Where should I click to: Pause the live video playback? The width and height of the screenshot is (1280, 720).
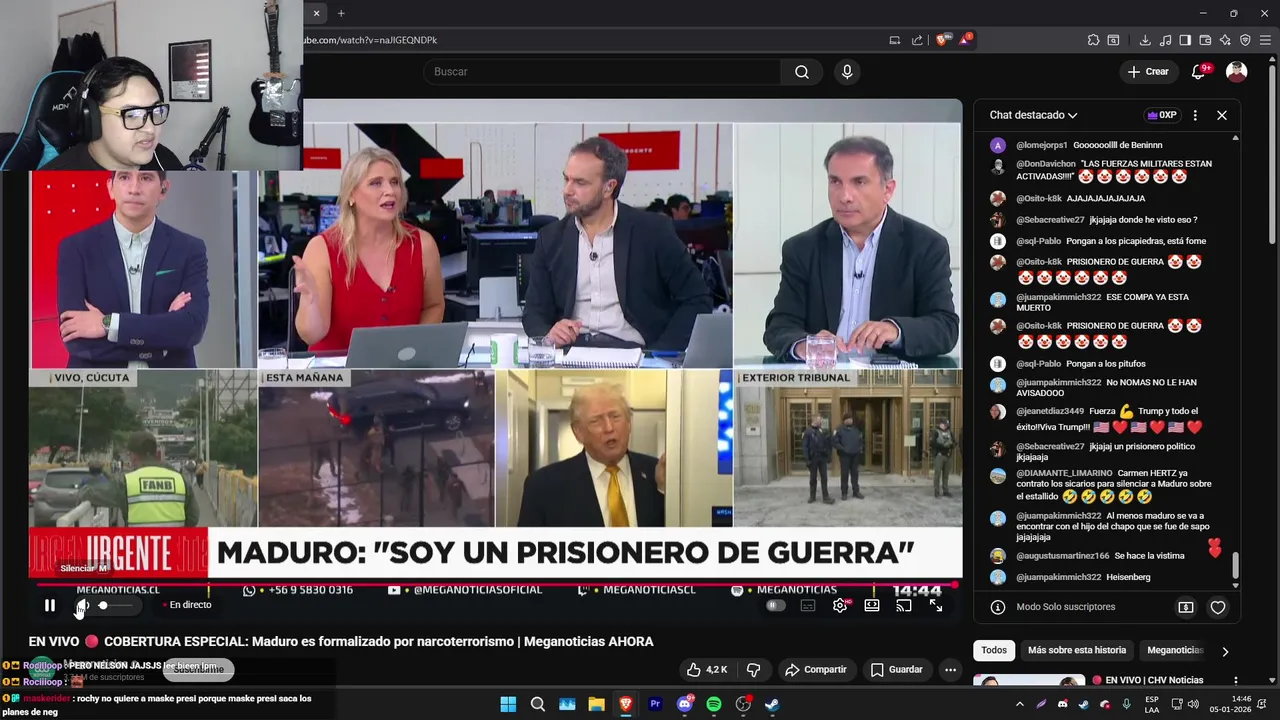pyautogui.click(x=49, y=605)
